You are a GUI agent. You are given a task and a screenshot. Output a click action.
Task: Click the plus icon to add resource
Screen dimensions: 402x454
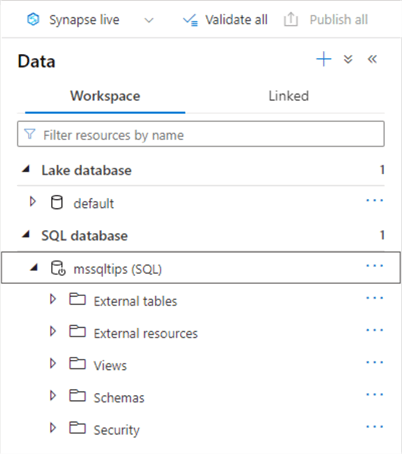coord(324,59)
